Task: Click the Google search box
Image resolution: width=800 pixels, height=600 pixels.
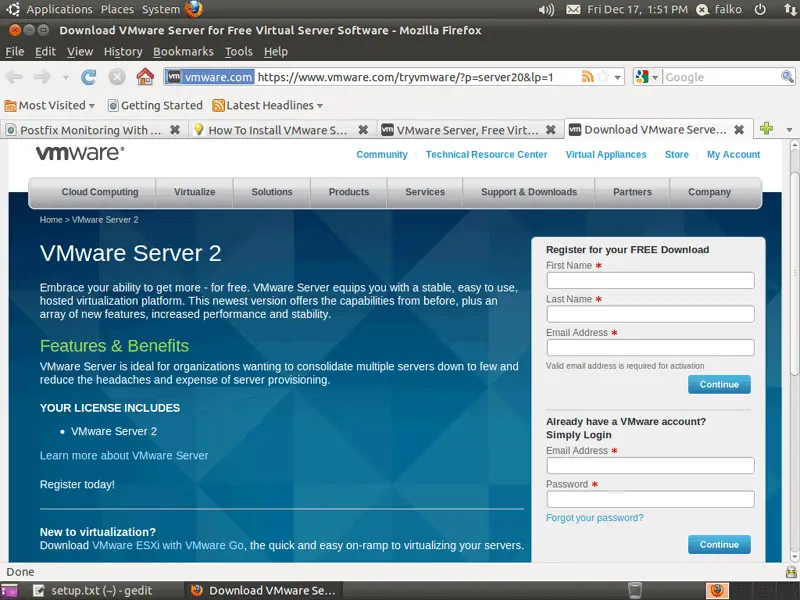Action: [721, 77]
